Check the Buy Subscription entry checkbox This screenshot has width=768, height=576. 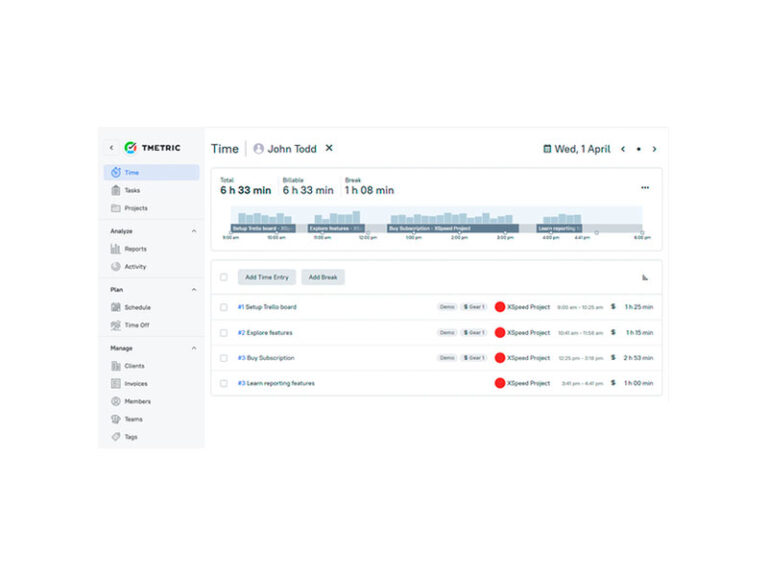tap(224, 358)
